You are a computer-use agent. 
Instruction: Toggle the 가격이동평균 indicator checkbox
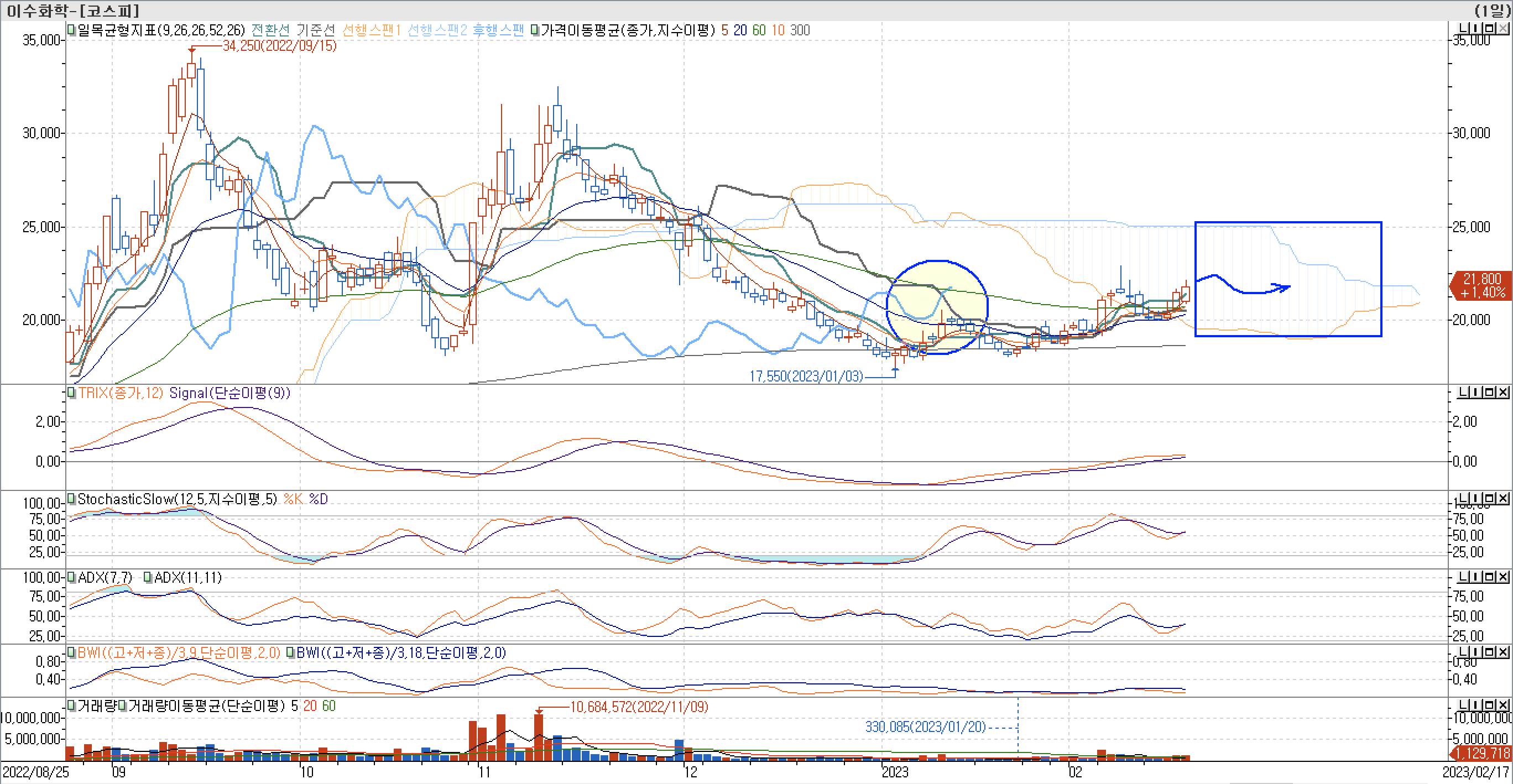(x=535, y=29)
